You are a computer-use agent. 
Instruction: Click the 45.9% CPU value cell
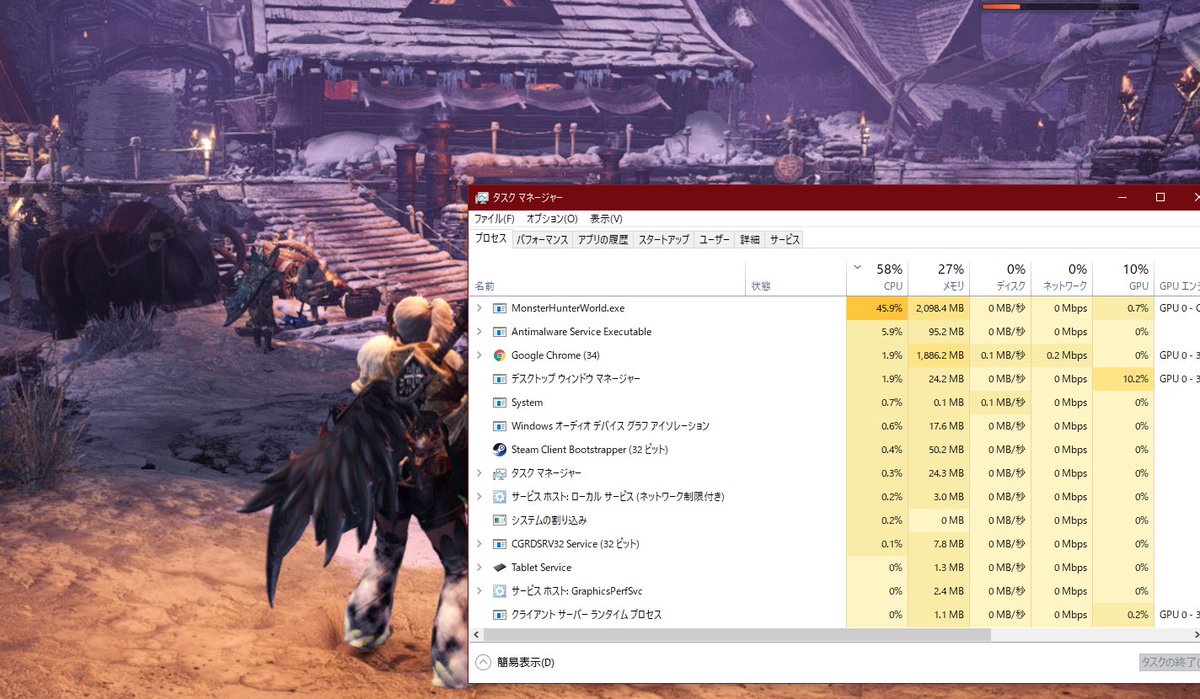pos(877,308)
